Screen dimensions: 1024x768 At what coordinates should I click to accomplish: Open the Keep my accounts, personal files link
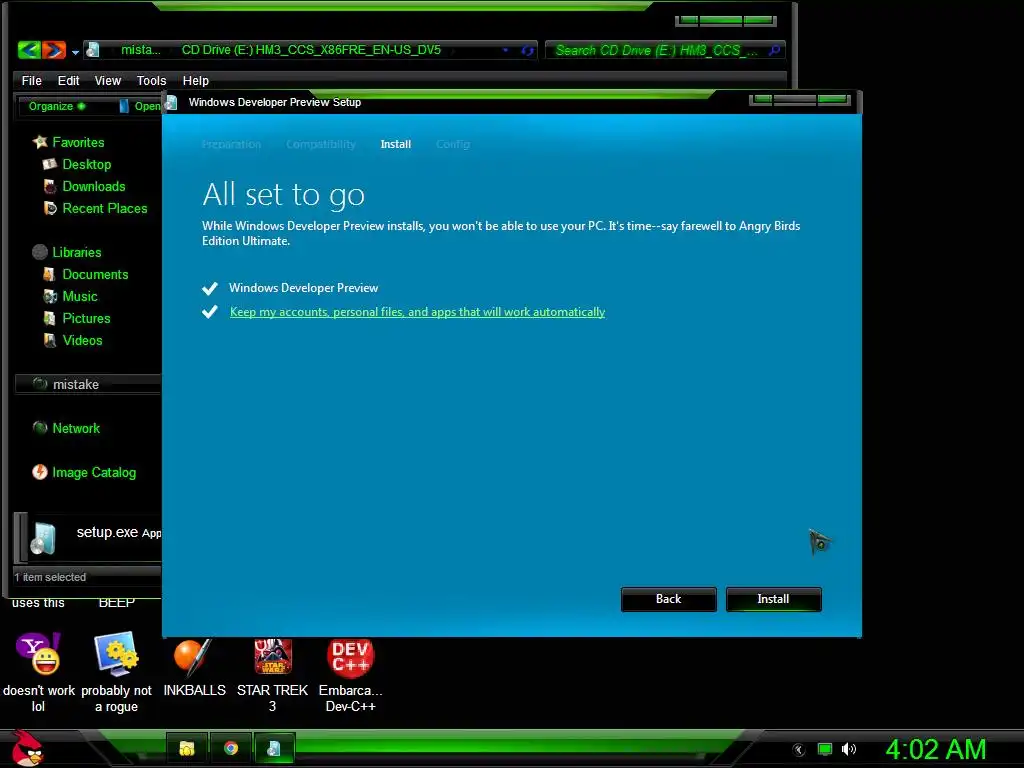pos(417,312)
